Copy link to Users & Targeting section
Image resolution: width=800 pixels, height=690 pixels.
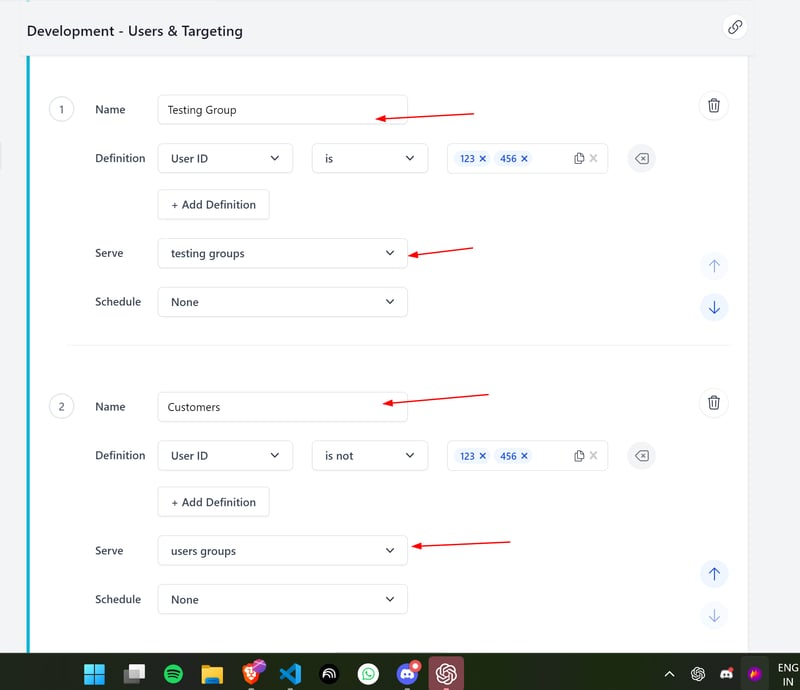(735, 27)
